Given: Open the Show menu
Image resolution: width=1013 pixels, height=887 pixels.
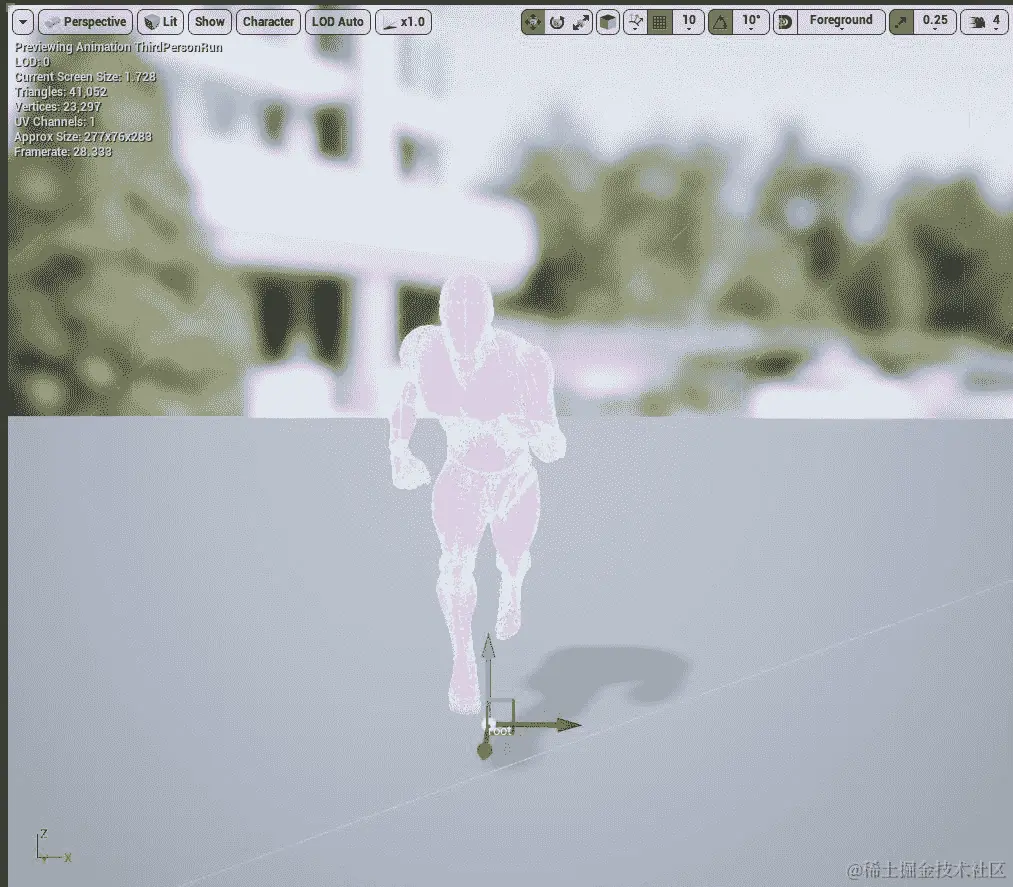Looking at the screenshot, I should tap(209, 22).
